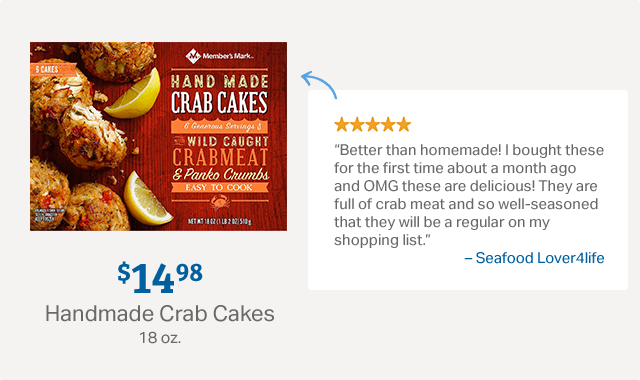Click the review quote text
640x380 pixels.
point(469,195)
